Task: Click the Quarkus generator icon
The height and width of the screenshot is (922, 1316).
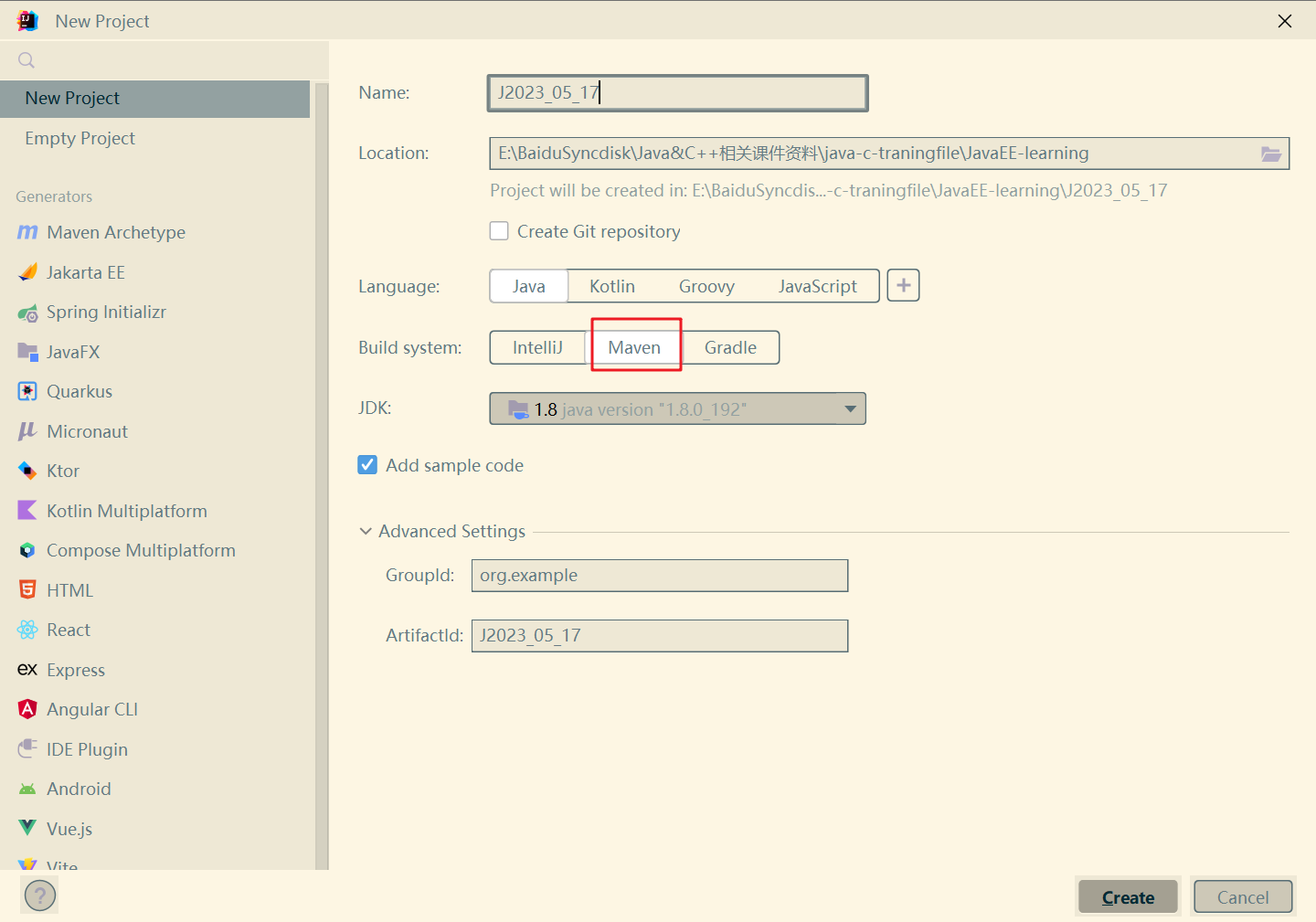Action: (27, 391)
